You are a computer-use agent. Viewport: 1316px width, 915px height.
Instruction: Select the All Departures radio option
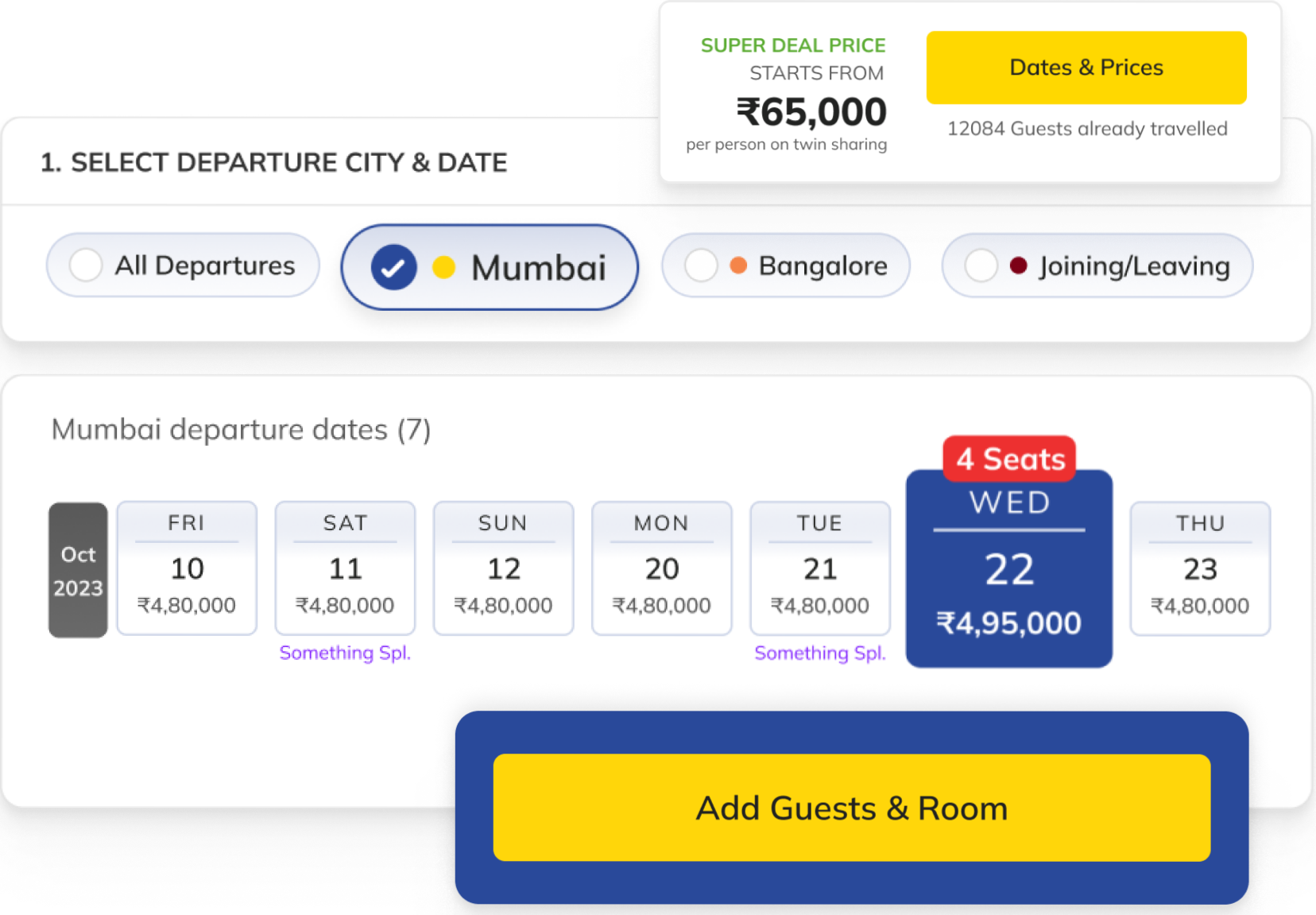(86, 265)
